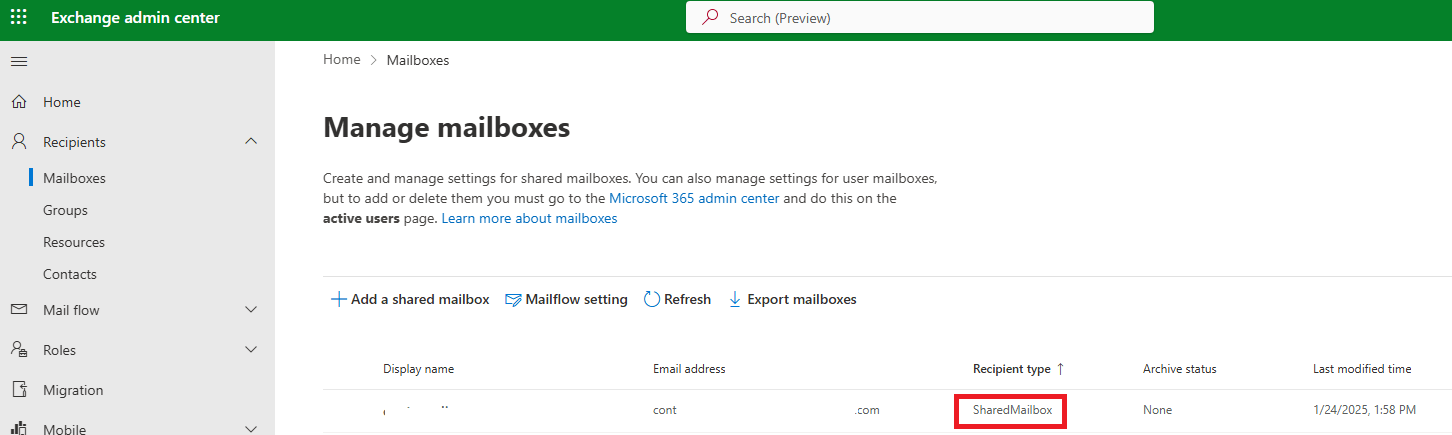Click the Roles person-key icon
1452x435 pixels.
pyautogui.click(x=19, y=350)
